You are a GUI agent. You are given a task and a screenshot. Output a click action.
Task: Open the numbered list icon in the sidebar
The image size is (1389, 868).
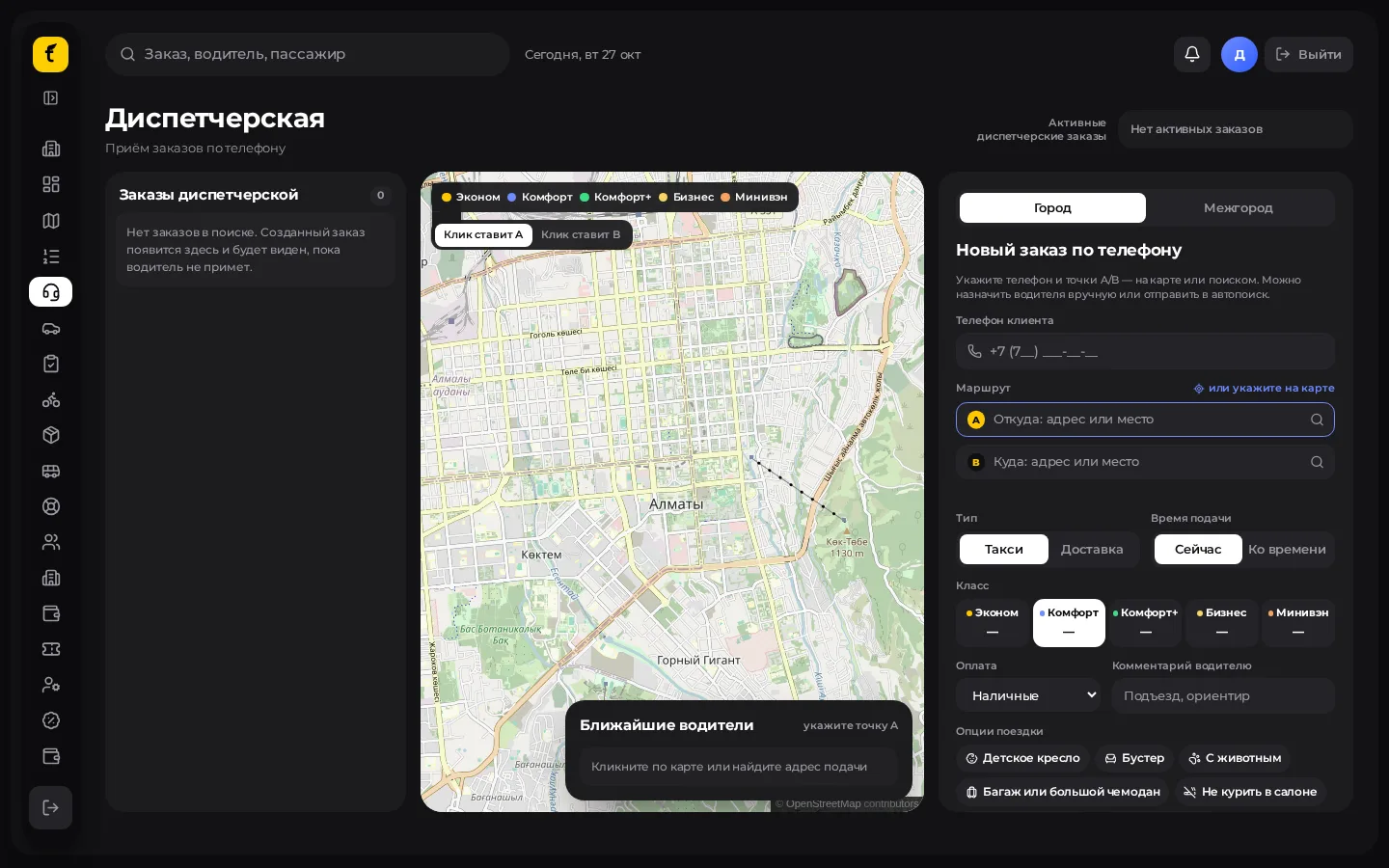point(51,257)
